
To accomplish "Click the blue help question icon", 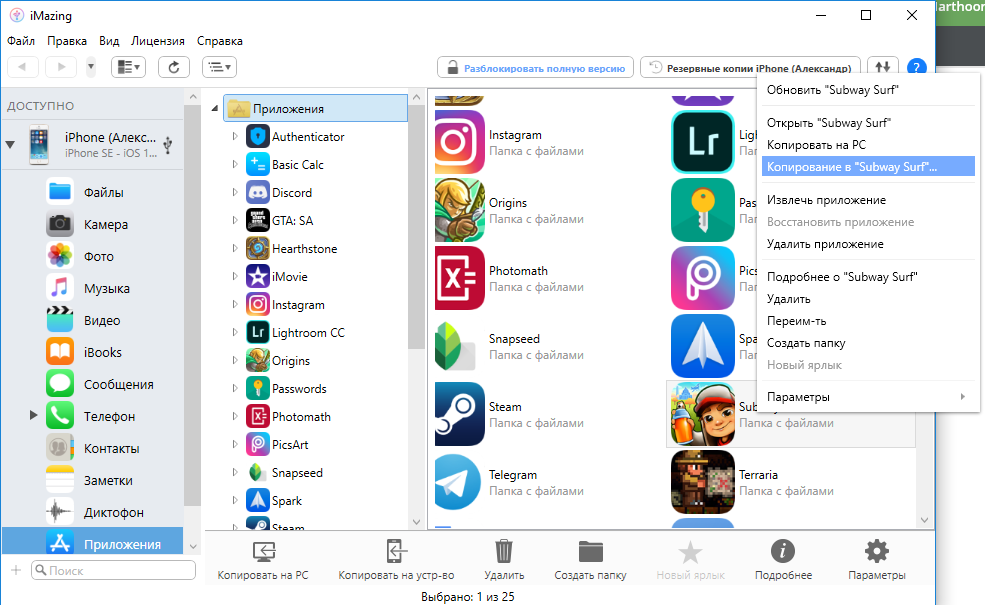I will click(917, 67).
